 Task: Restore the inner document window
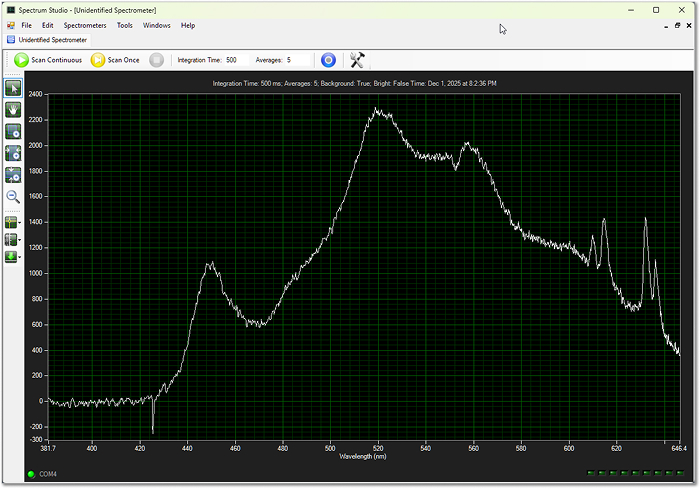(678, 25)
